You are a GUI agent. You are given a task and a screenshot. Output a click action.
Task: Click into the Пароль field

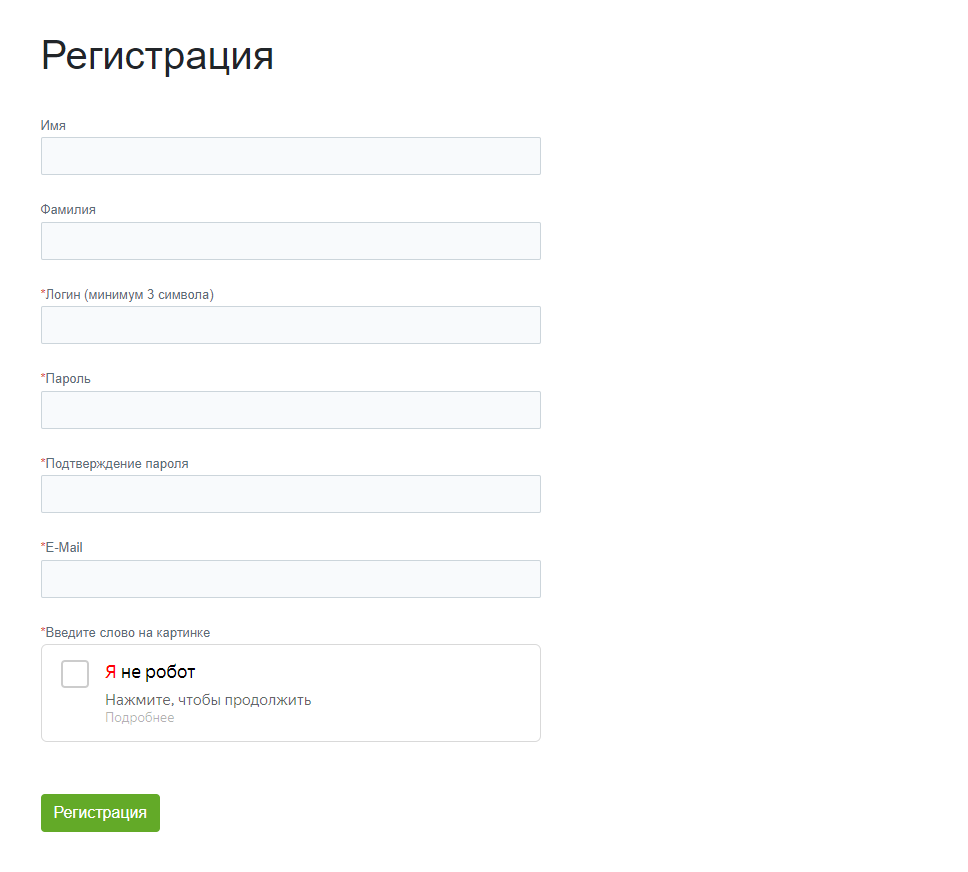coord(290,410)
